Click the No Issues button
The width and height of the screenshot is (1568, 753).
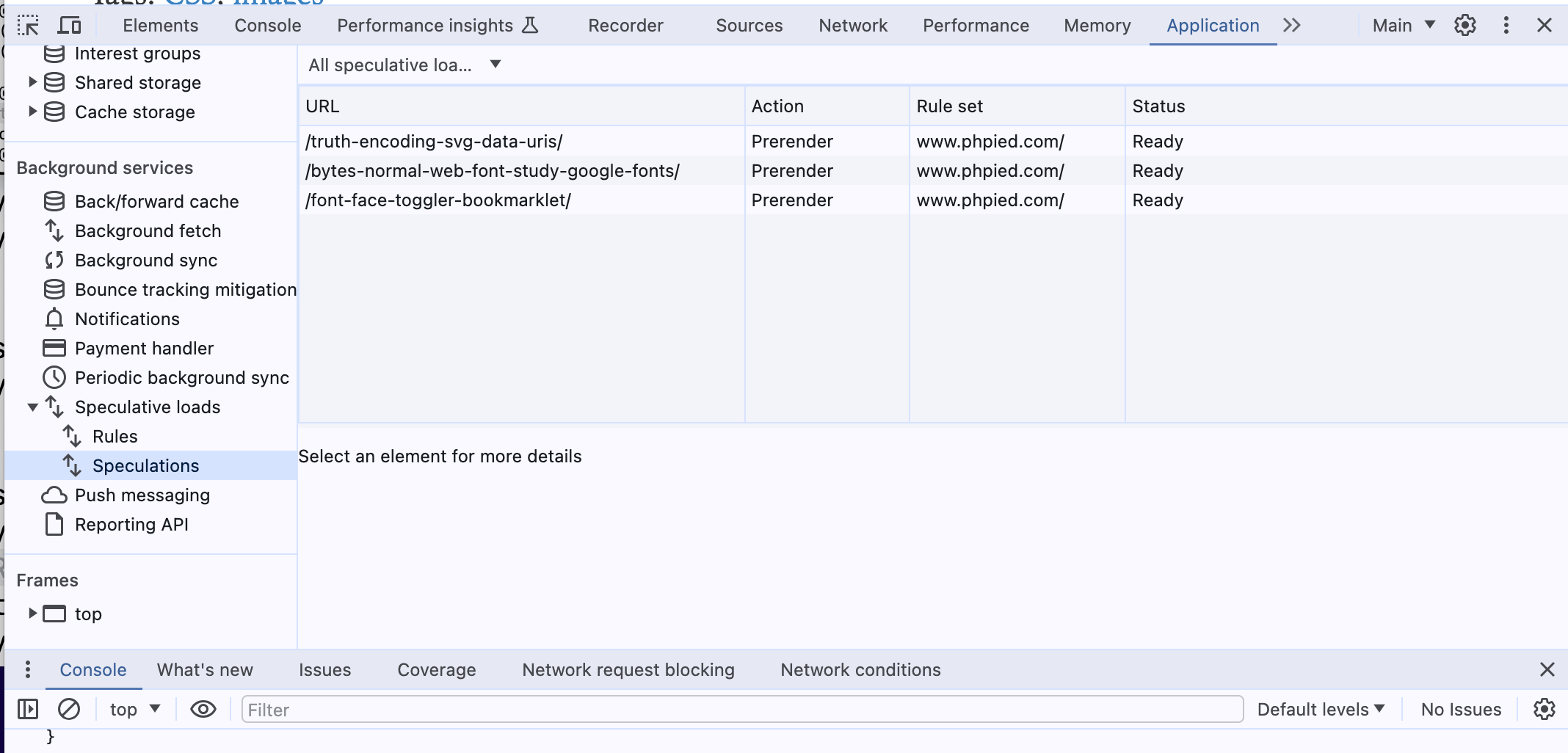coord(1460,709)
